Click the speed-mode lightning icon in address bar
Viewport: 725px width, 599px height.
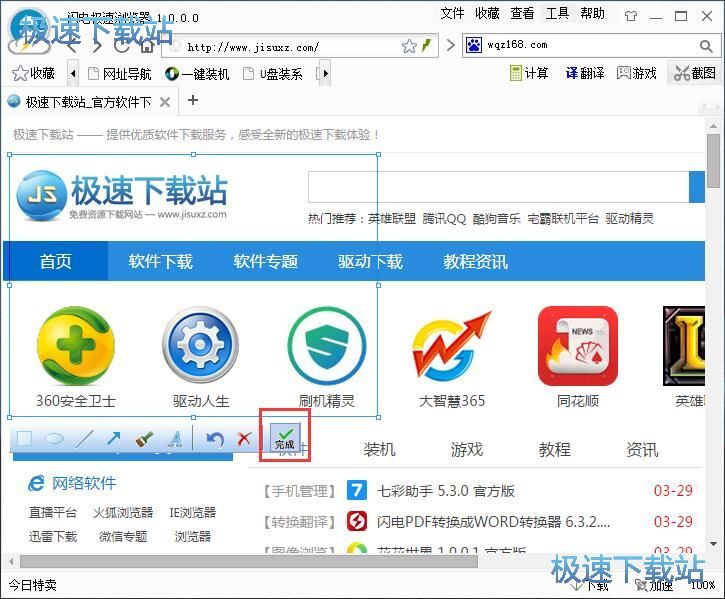(426, 45)
